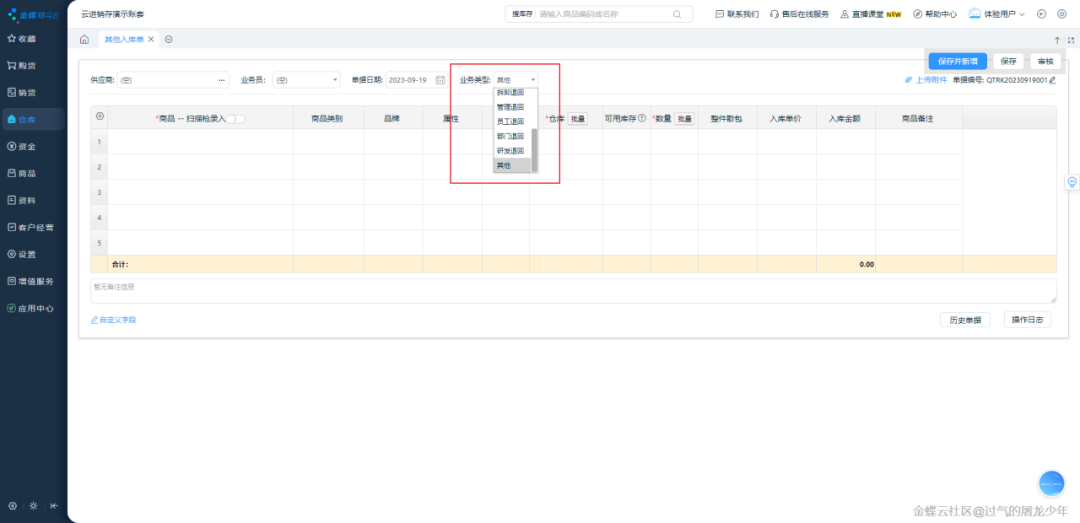1080x523 pixels.
Task: Open the 资金 funds sidebar module
Action: (x=21, y=146)
